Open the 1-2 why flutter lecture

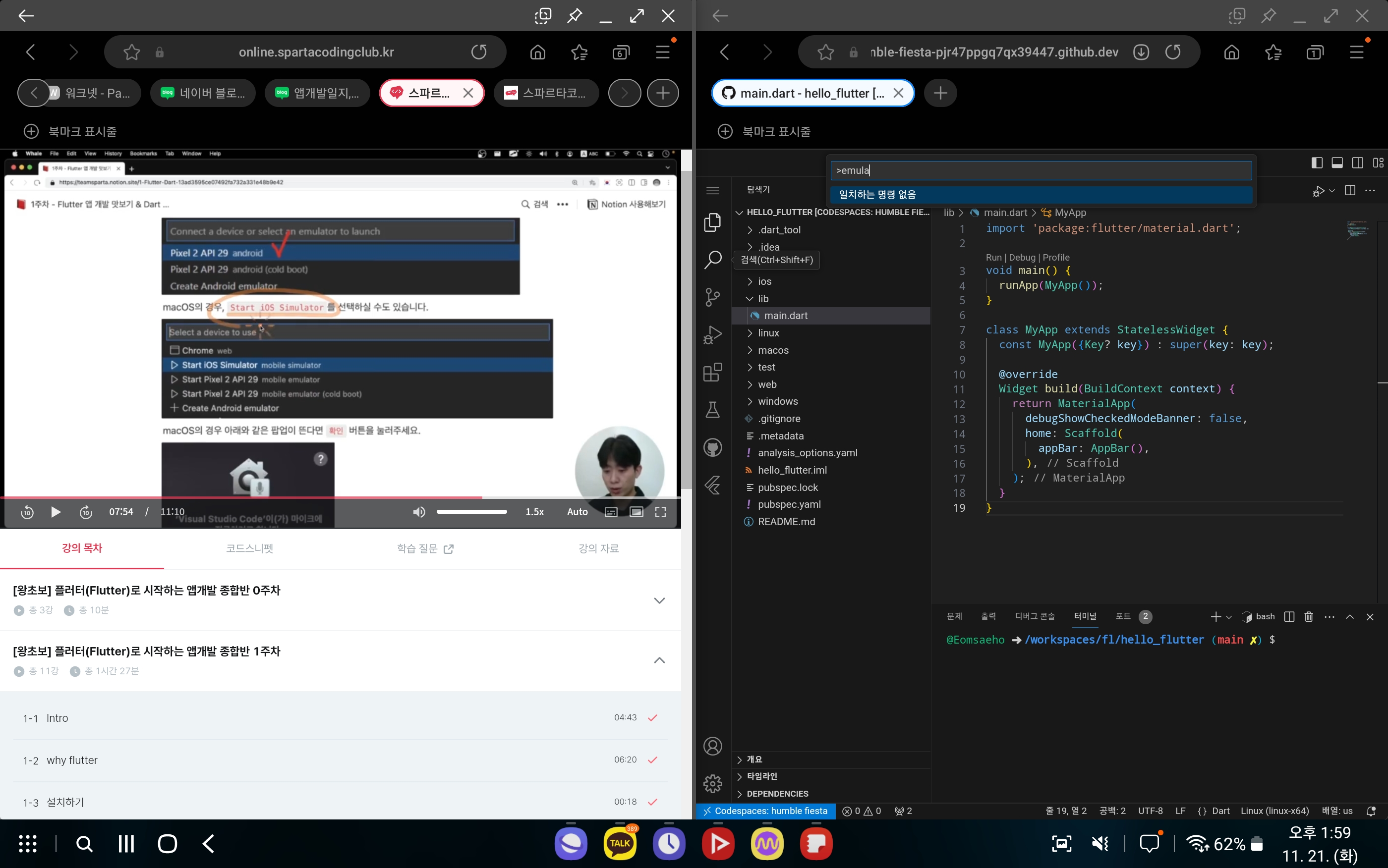(x=340, y=760)
